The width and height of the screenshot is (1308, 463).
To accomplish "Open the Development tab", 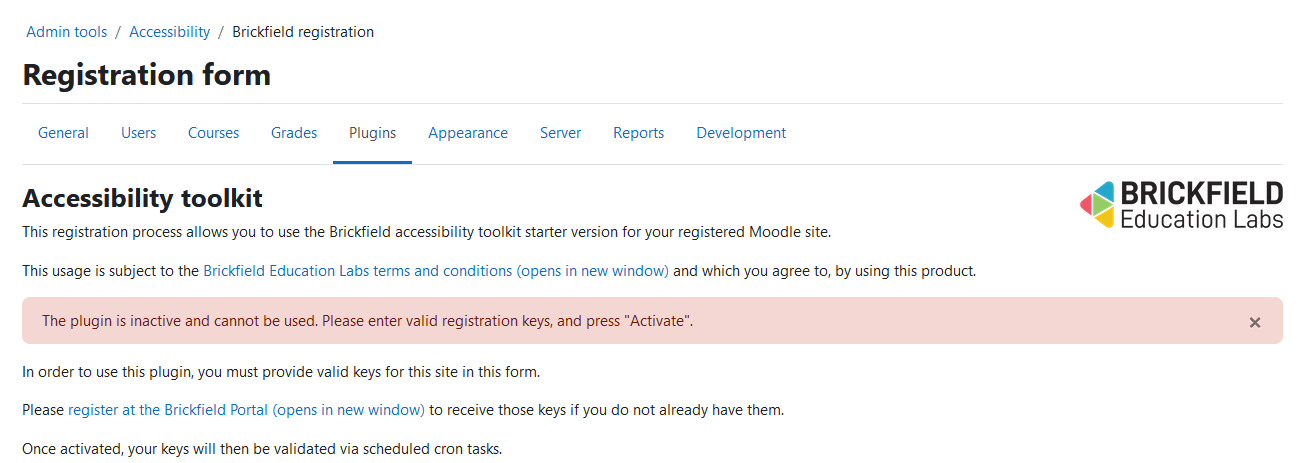I will click(x=741, y=133).
